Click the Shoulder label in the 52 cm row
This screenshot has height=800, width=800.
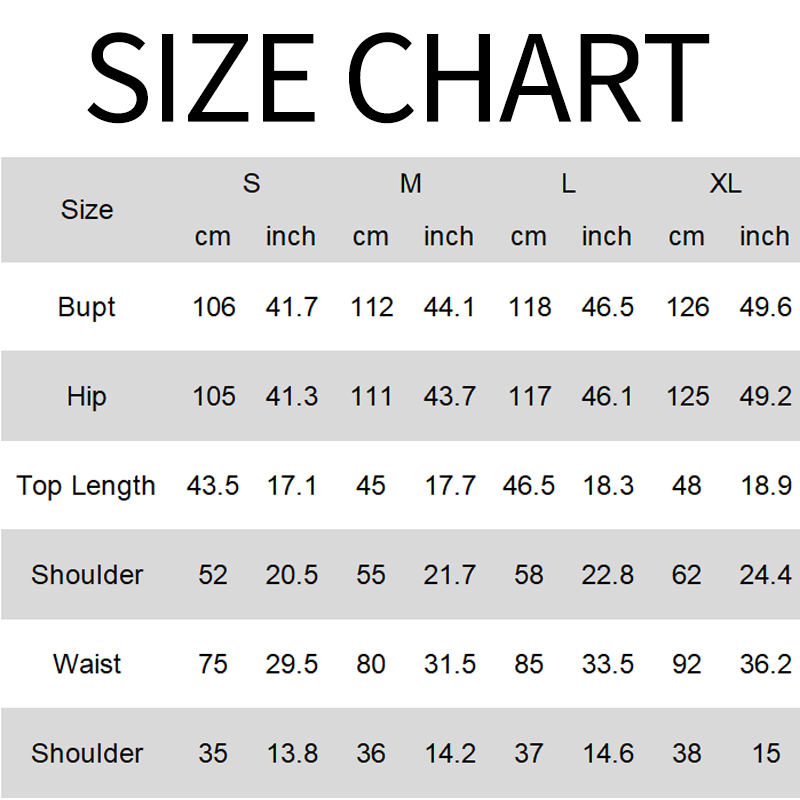87,575
